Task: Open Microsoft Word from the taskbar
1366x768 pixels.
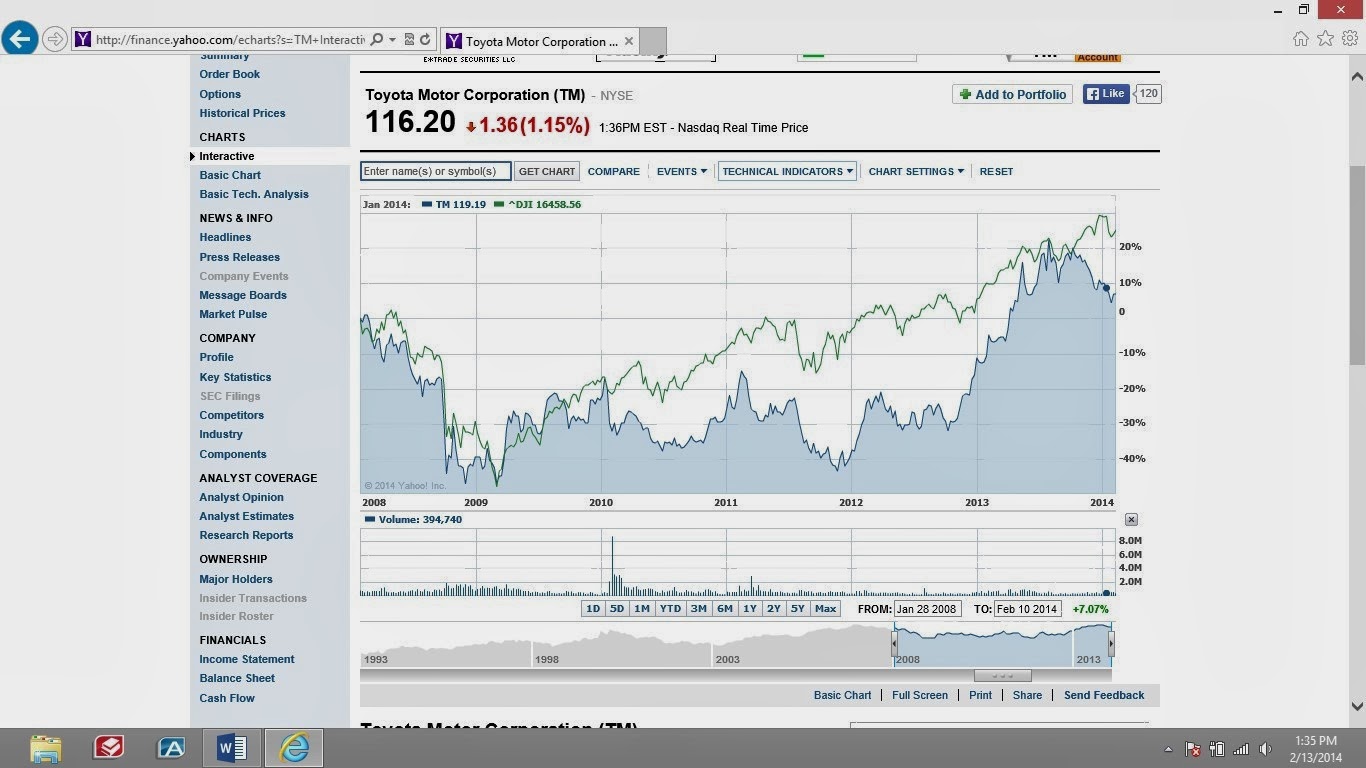Action: (x=231, y=748)
